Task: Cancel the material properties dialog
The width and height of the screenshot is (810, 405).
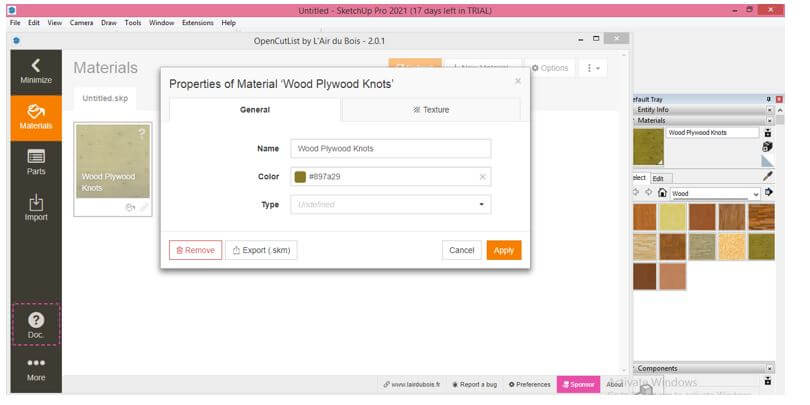Action: 461,250
